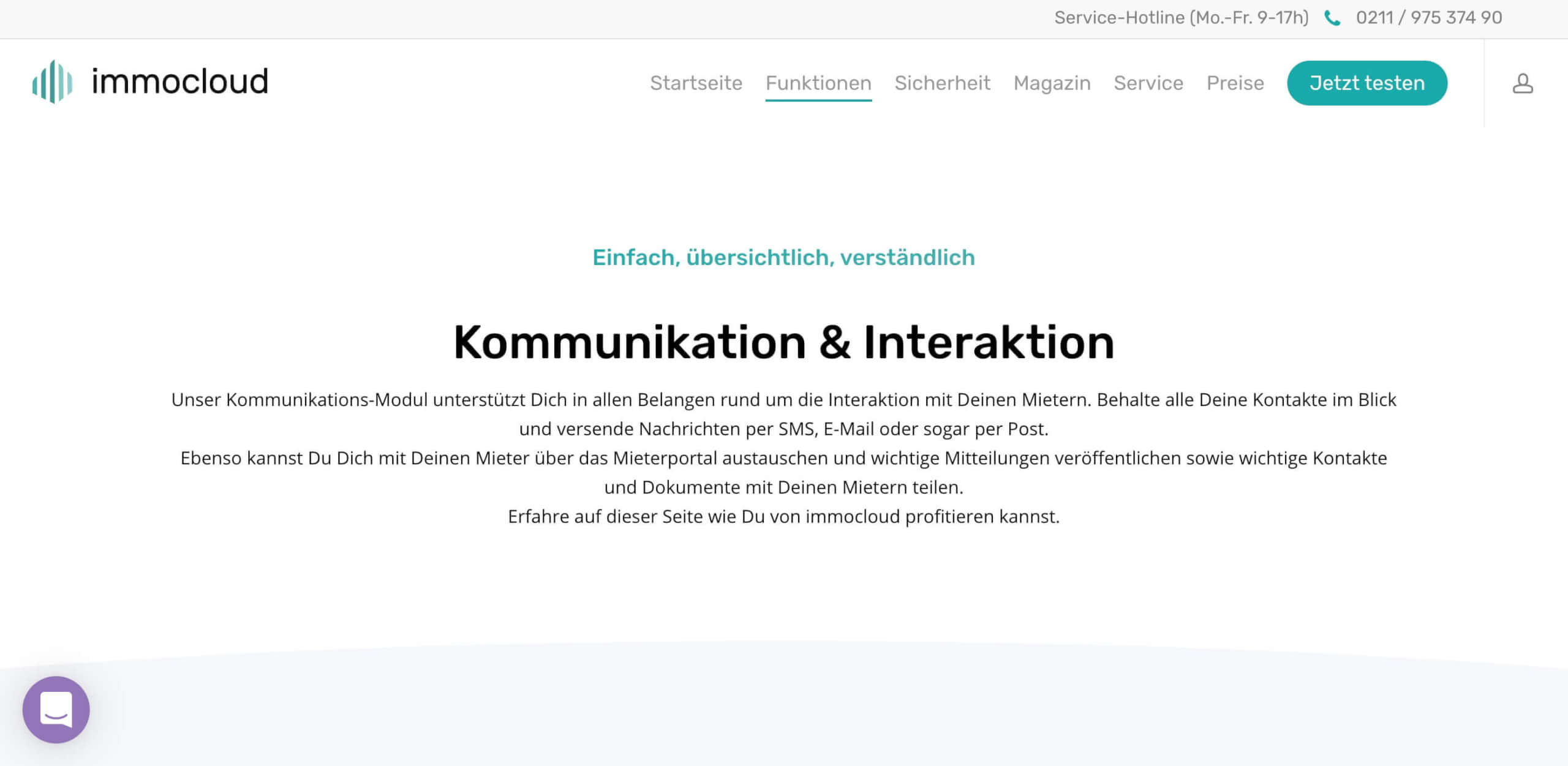Open the Preise menu item

point(1235,83)
